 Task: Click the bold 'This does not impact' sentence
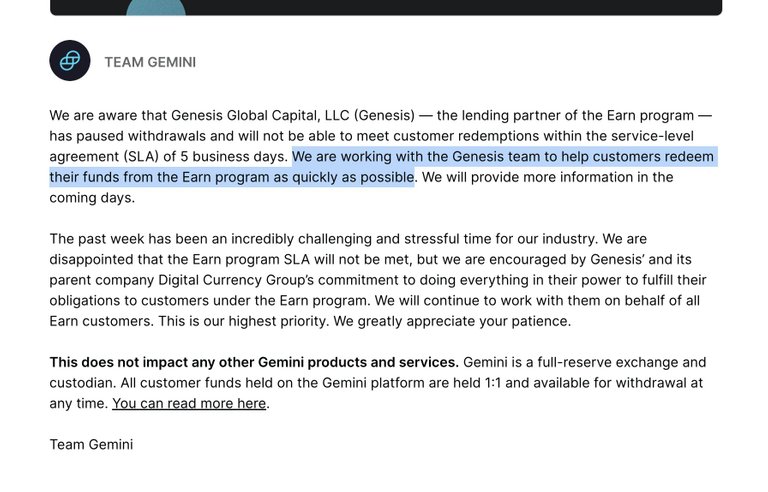(254, 362)
